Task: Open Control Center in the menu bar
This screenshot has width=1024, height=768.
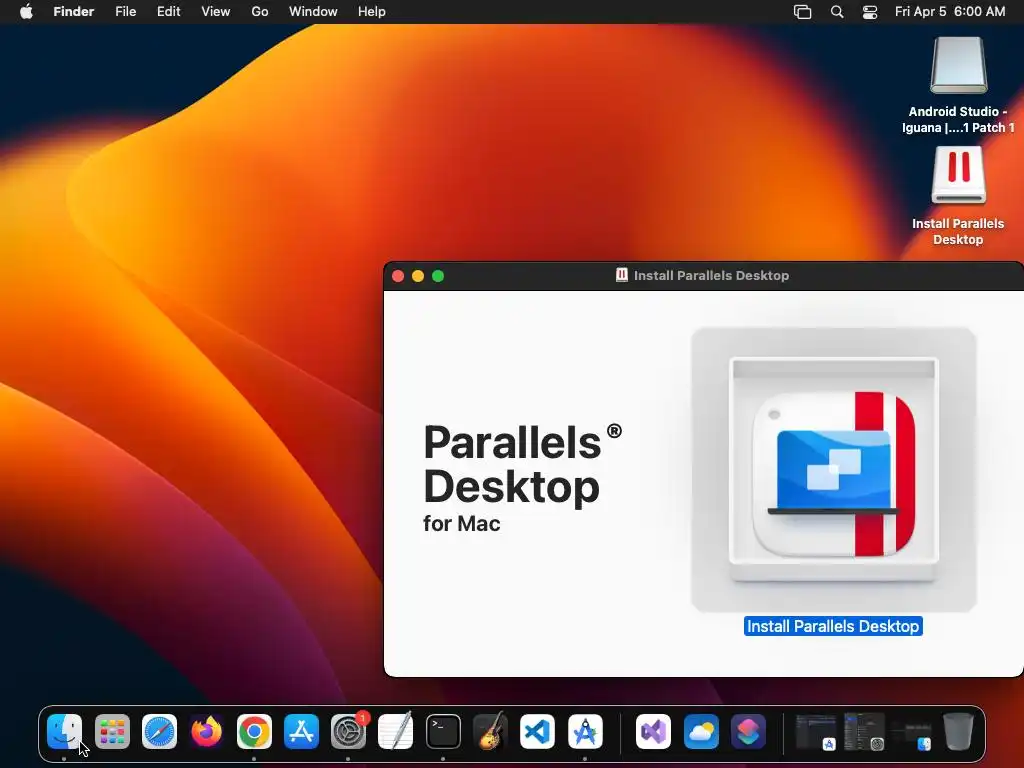Action: pos(870,12)
